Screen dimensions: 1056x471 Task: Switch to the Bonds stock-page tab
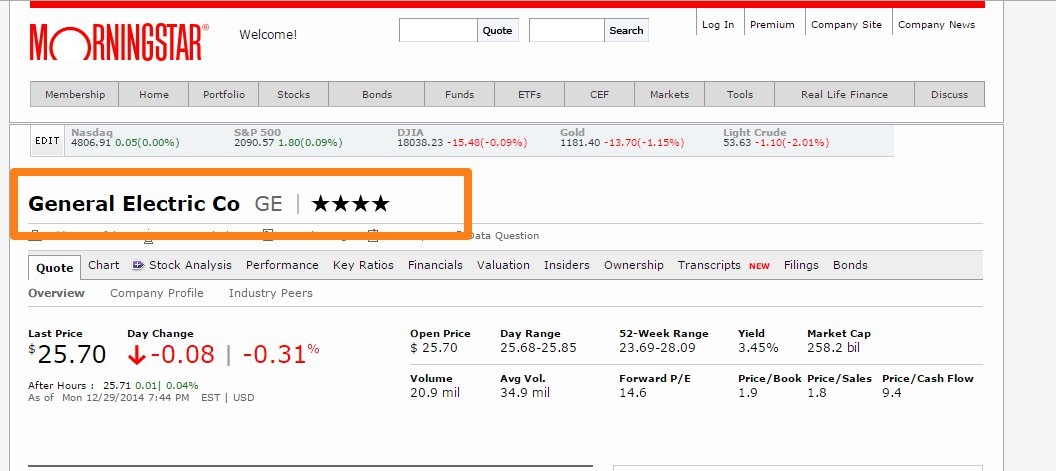coord(850,265)
